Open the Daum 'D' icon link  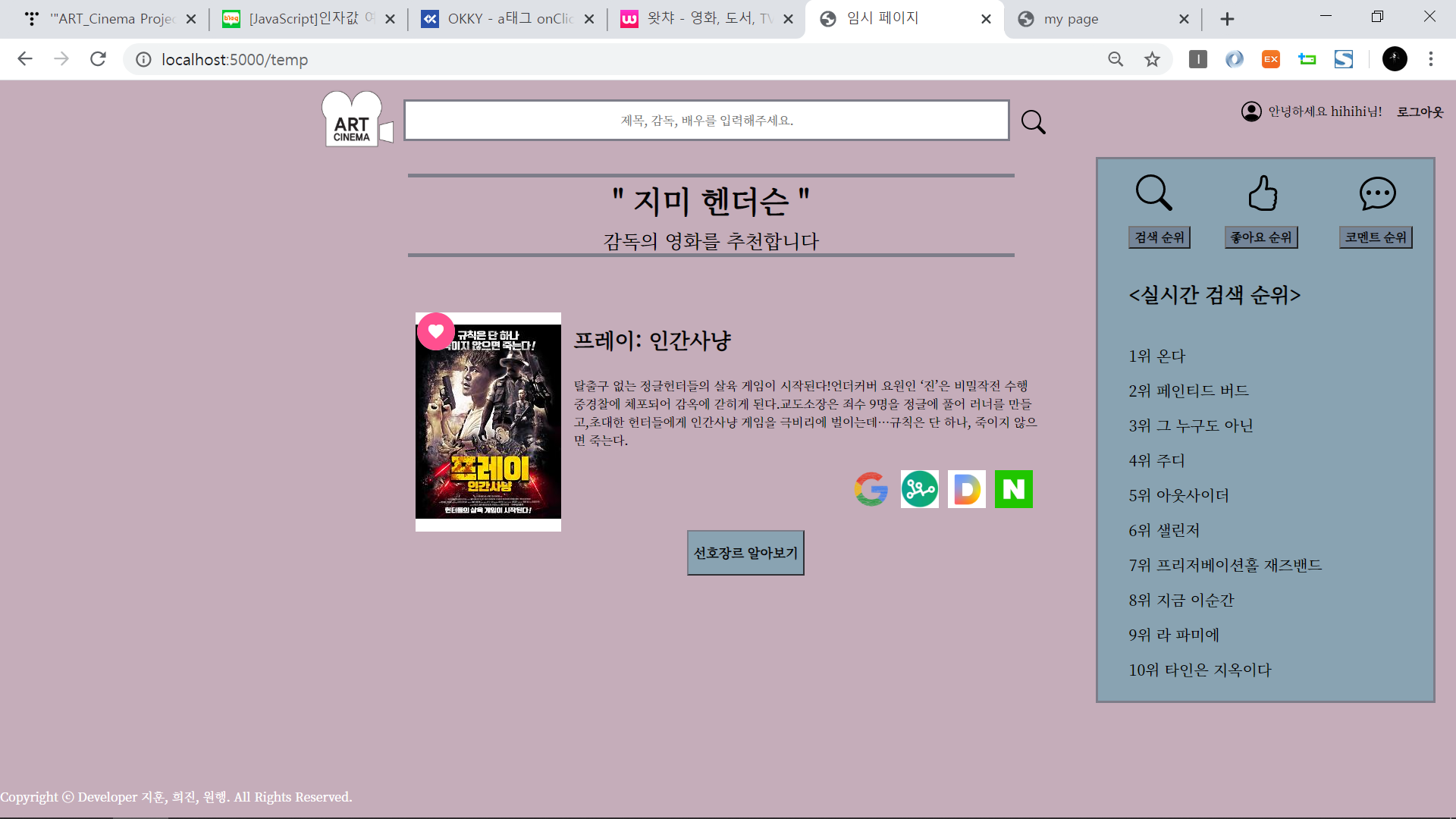(x=966, y=489)
